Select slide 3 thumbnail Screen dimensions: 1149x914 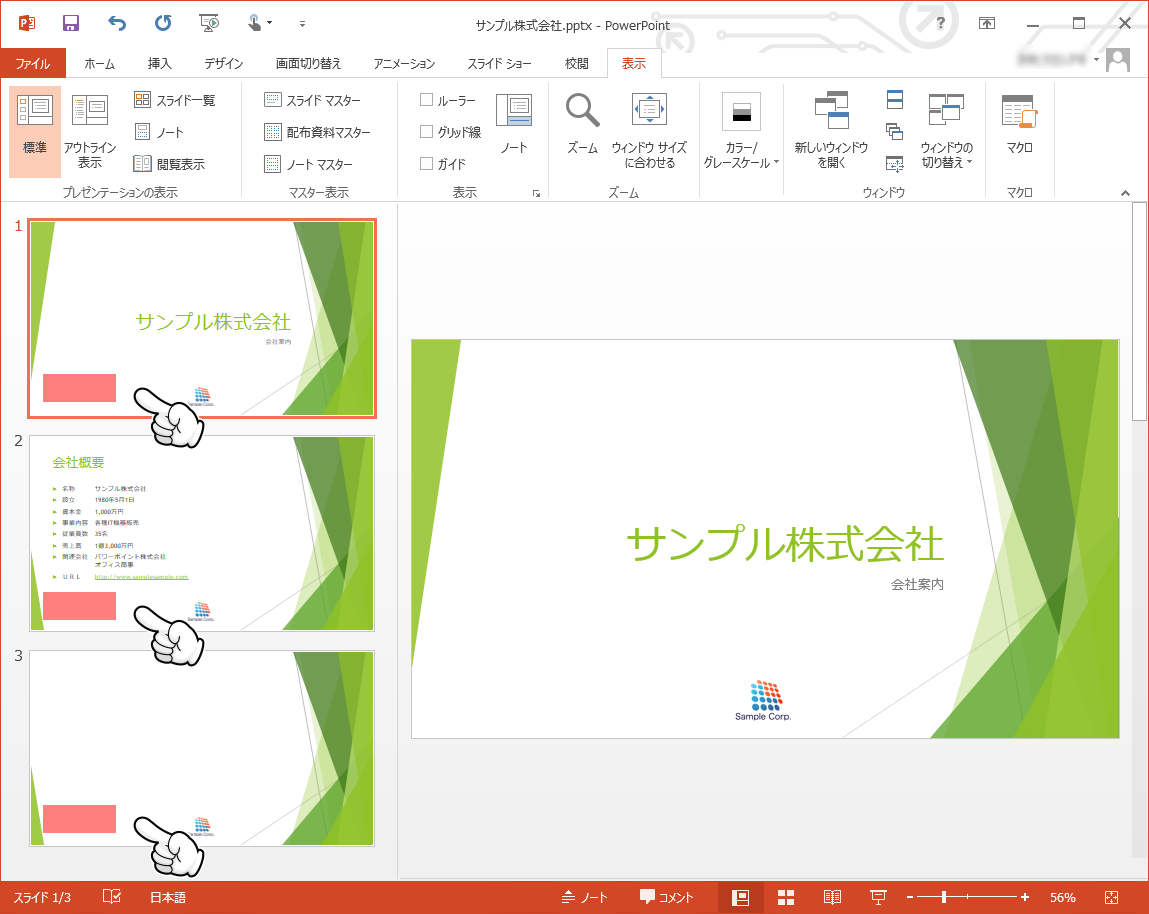(x=202, y=748)
